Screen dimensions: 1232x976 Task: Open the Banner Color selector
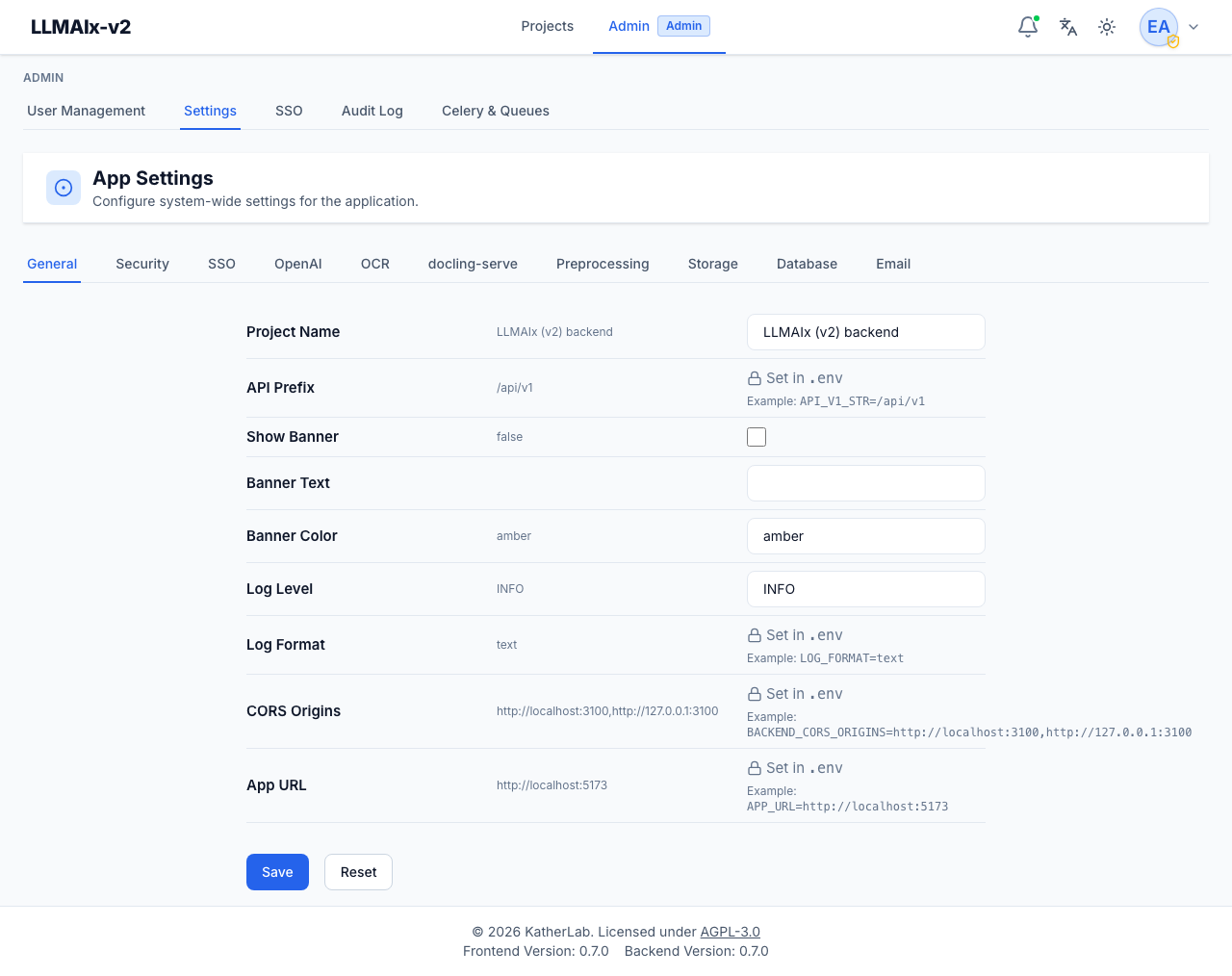coord(866,536)
